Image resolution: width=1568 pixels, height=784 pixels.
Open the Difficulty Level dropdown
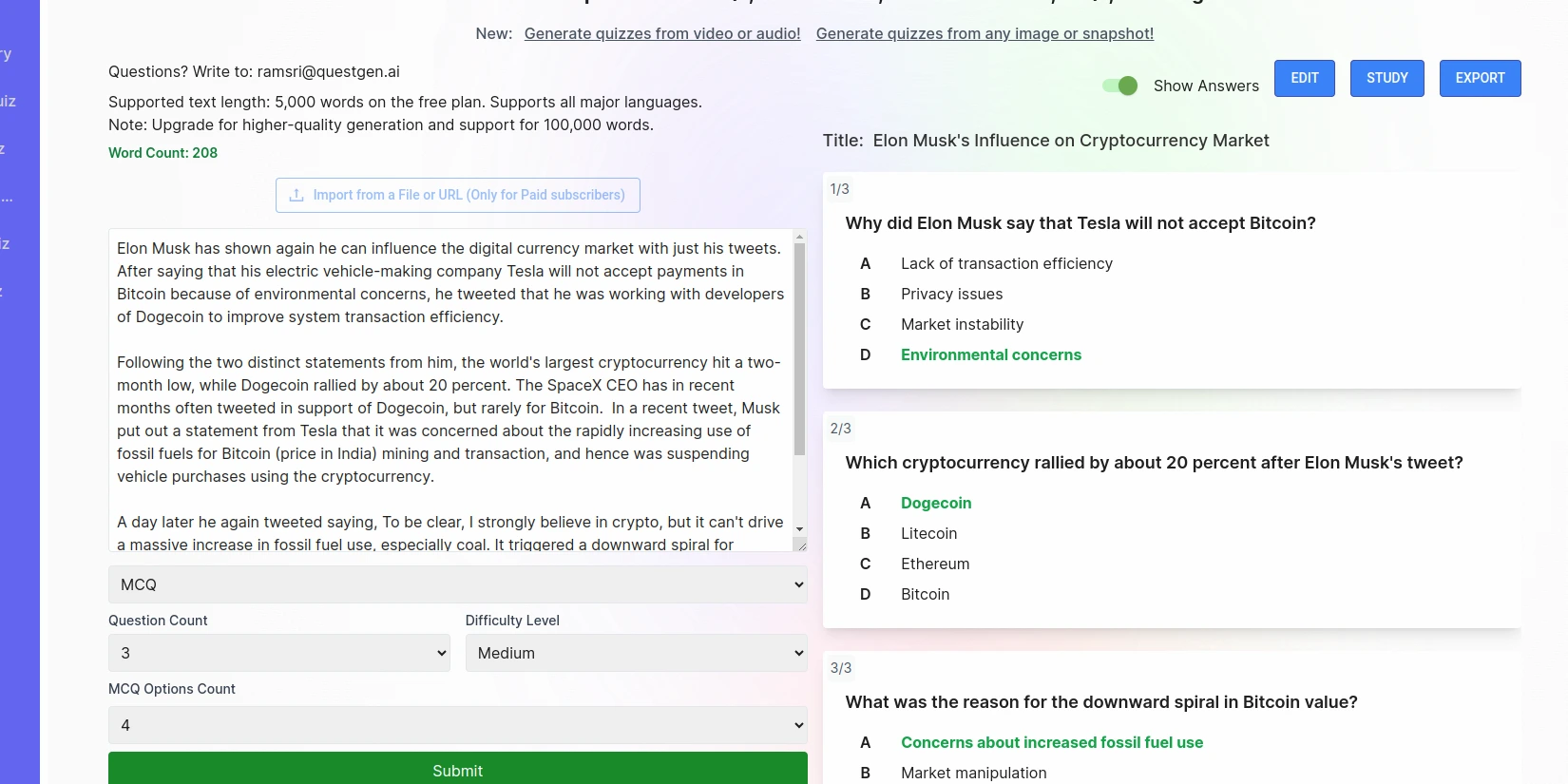click(x=636, y=653)
